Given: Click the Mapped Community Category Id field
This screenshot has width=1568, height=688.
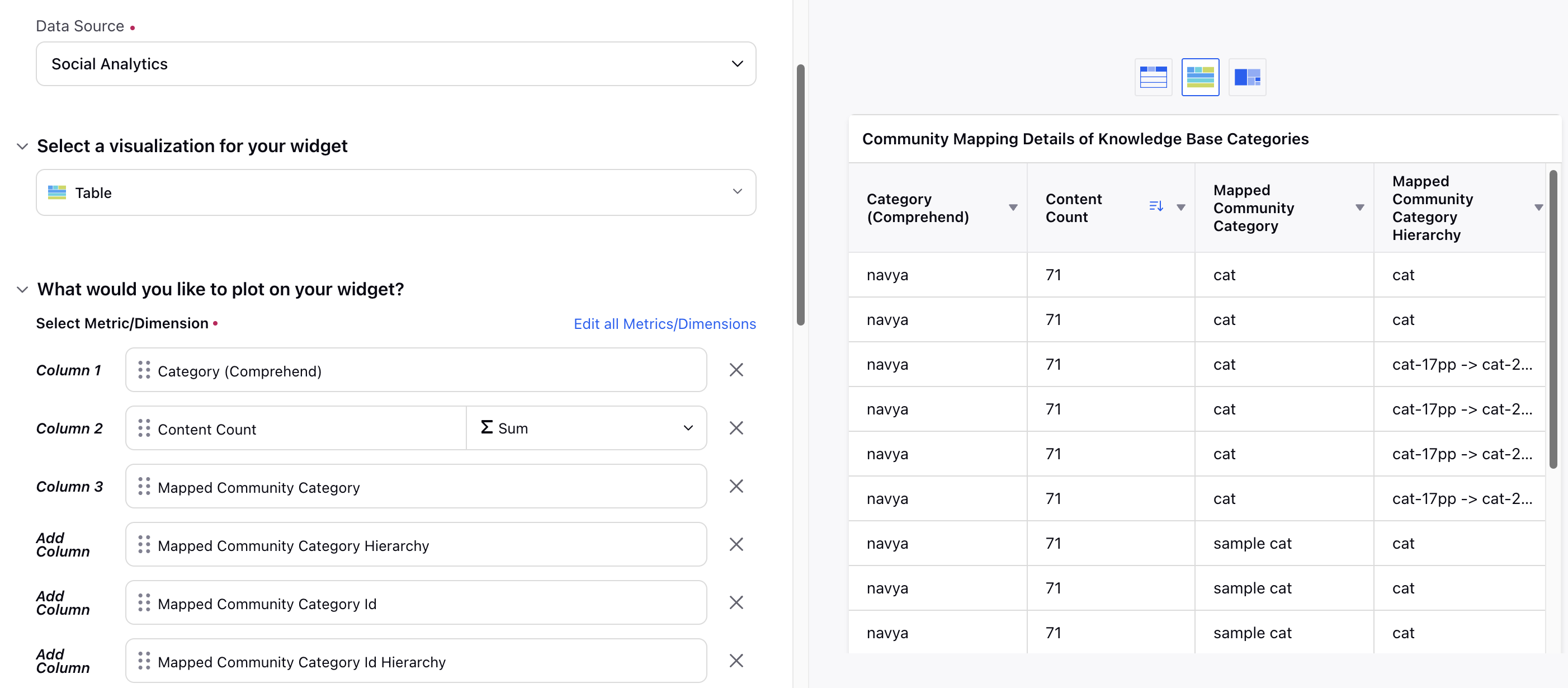Looking at the screenshot, I should pyautogui.click(x=415, y=603).
